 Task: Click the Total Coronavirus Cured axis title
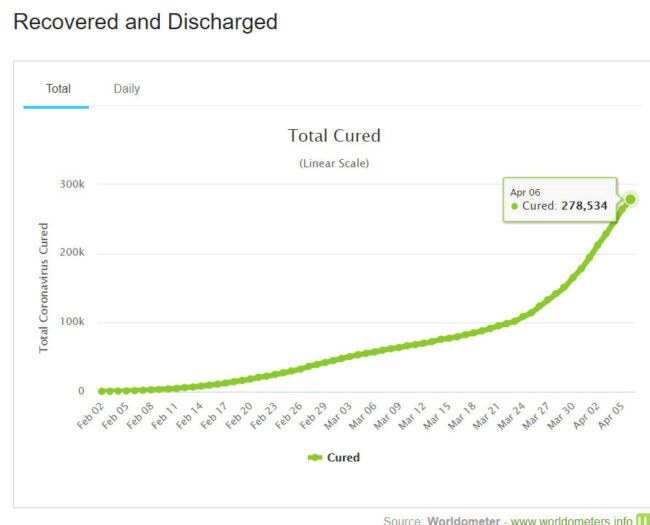point(44,287)
